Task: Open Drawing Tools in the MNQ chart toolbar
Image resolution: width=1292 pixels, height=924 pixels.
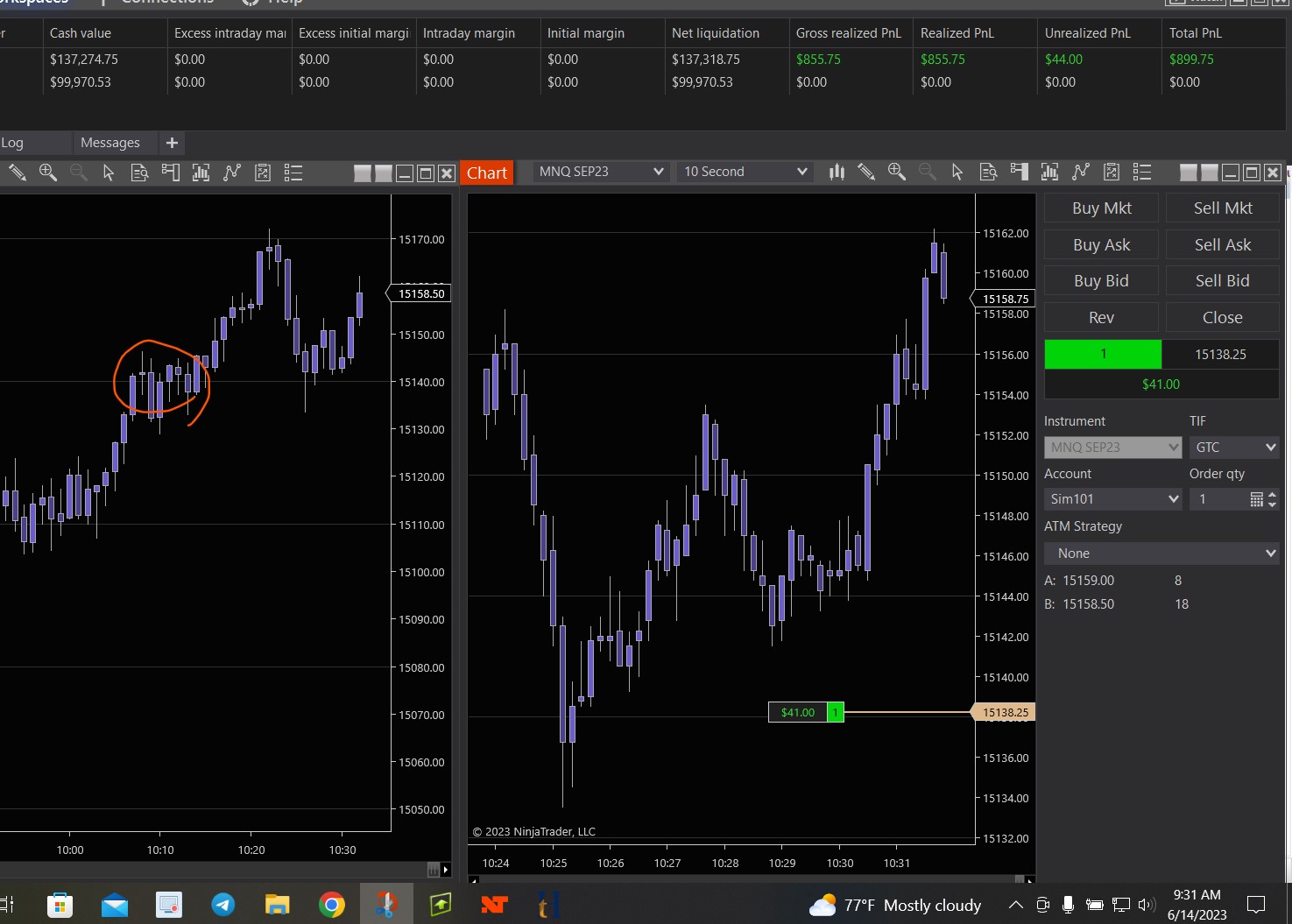Action: tap(866, 172)
